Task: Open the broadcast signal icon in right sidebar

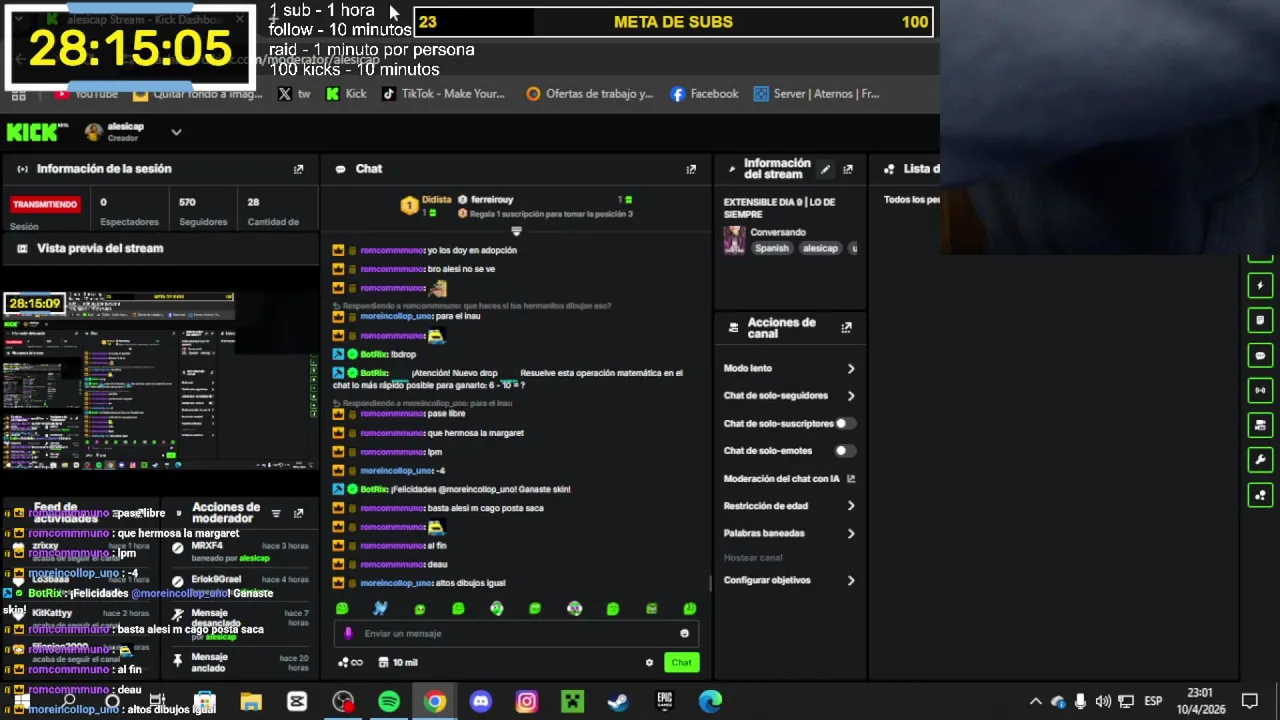Action: pos(1260,390)
